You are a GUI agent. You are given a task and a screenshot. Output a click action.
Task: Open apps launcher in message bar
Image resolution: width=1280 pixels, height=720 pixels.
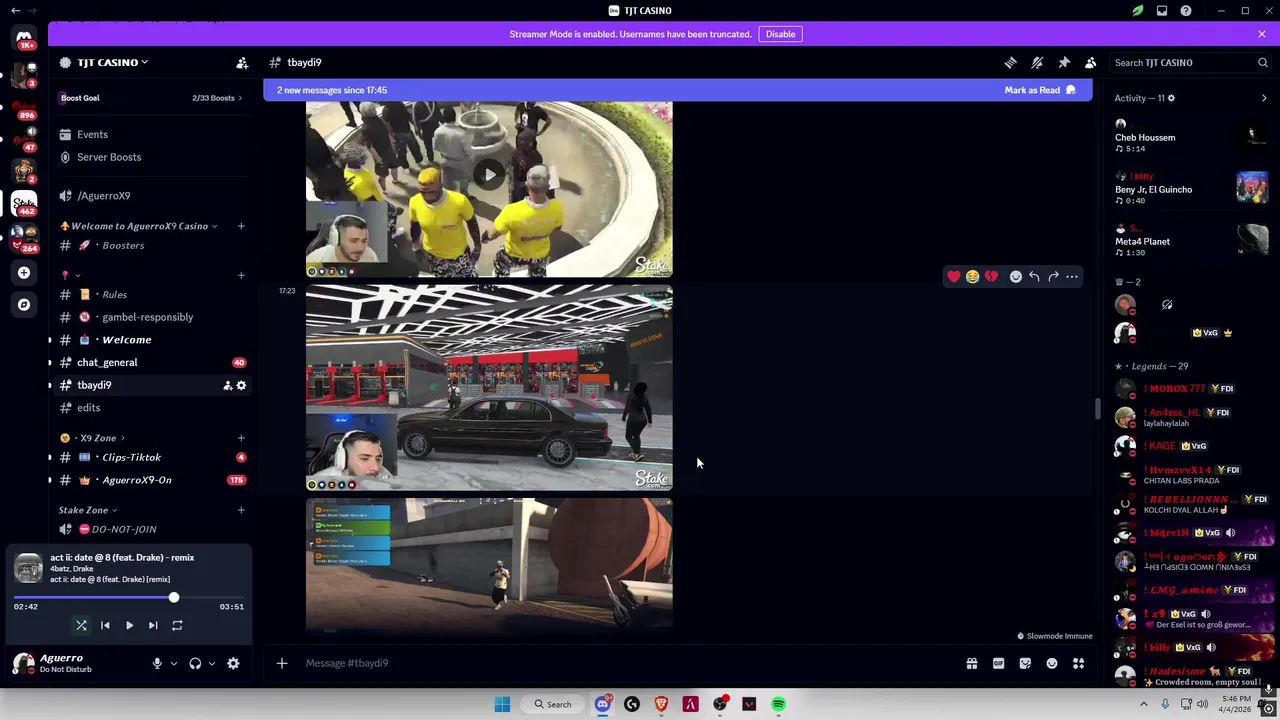[1078, 663]
